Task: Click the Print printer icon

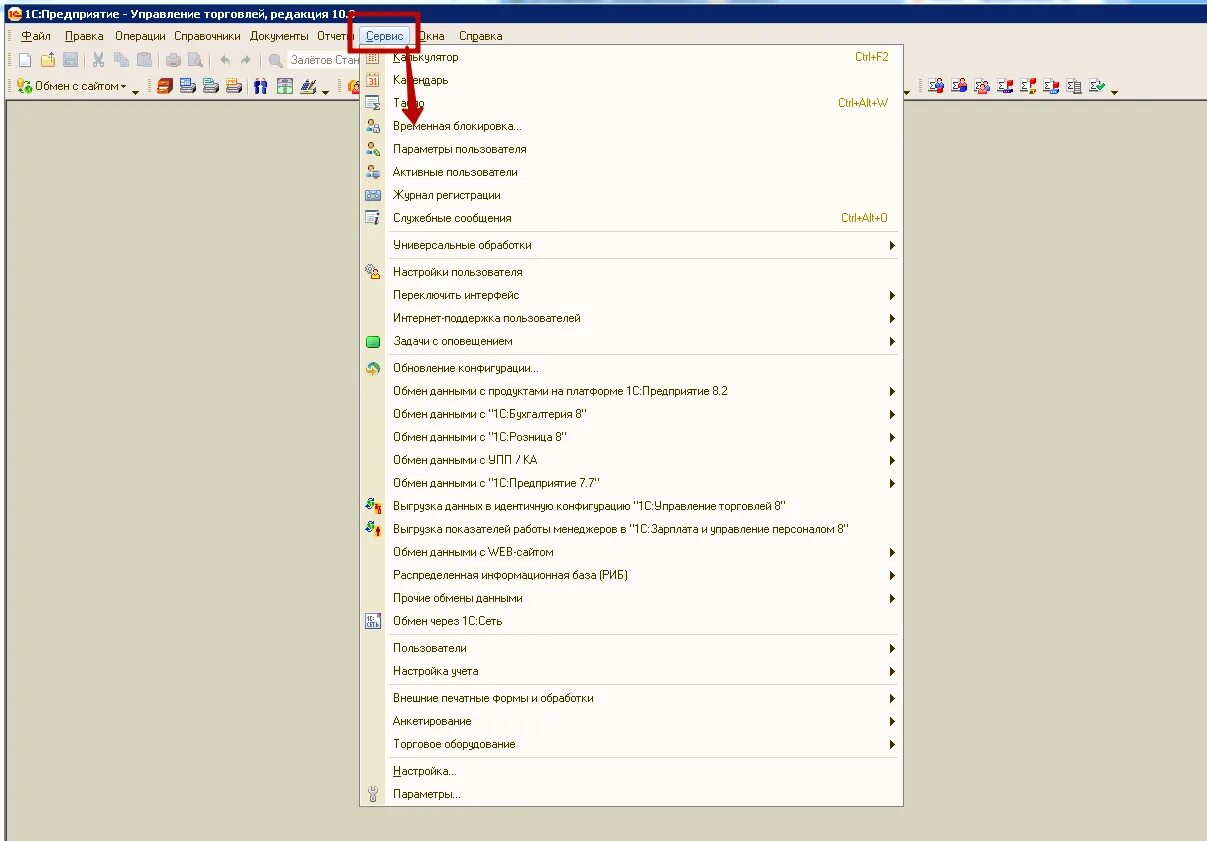Action: pyautogui.click(x=173, y=60)
